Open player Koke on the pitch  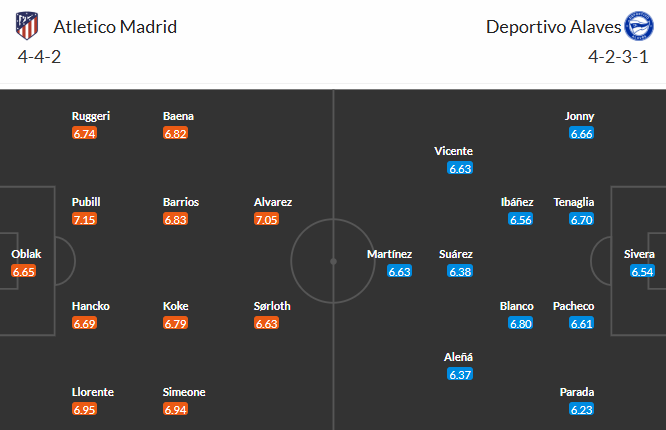pos(176,306)
